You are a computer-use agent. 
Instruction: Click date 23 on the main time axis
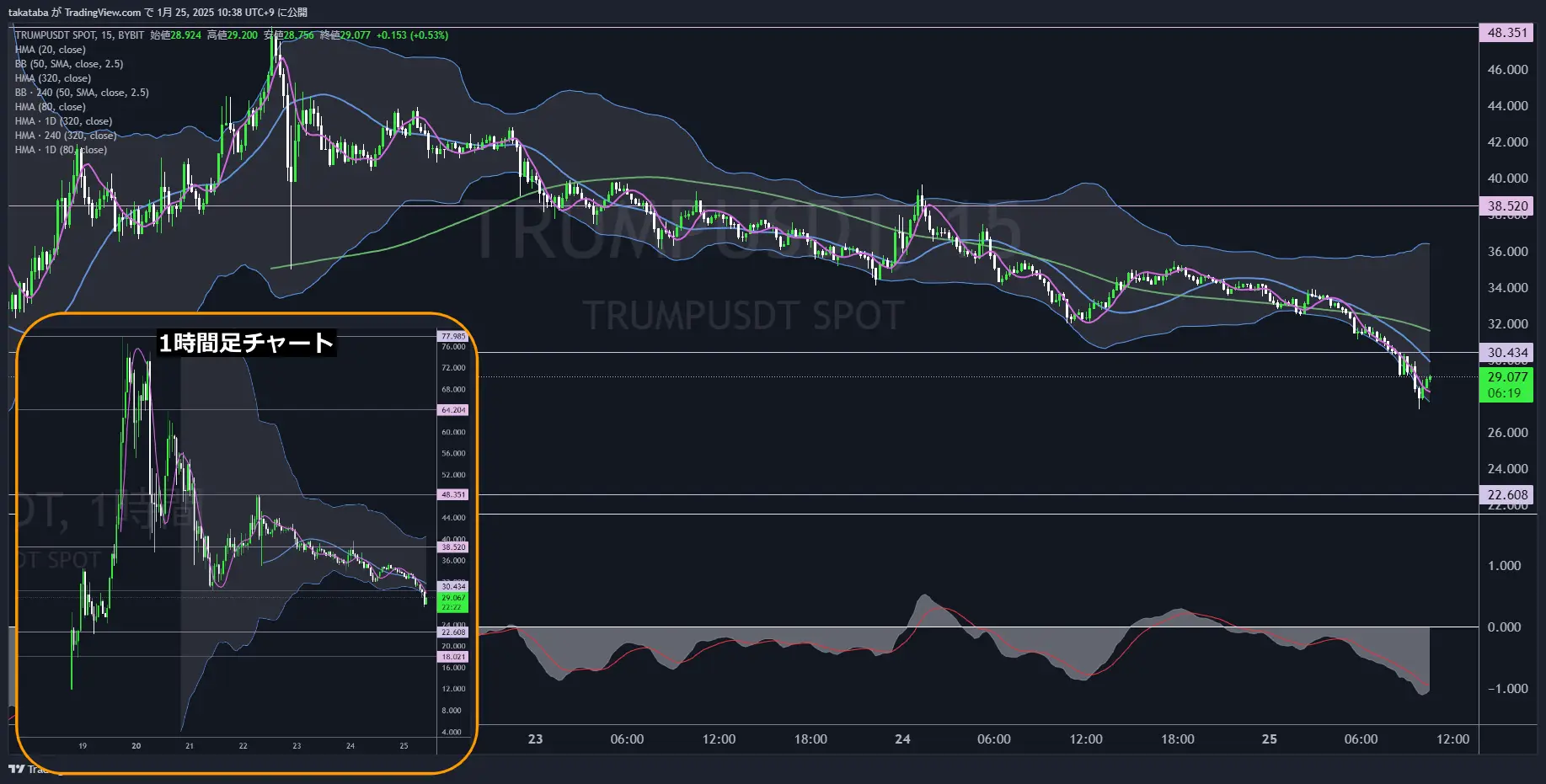click(x=535, y=739)
